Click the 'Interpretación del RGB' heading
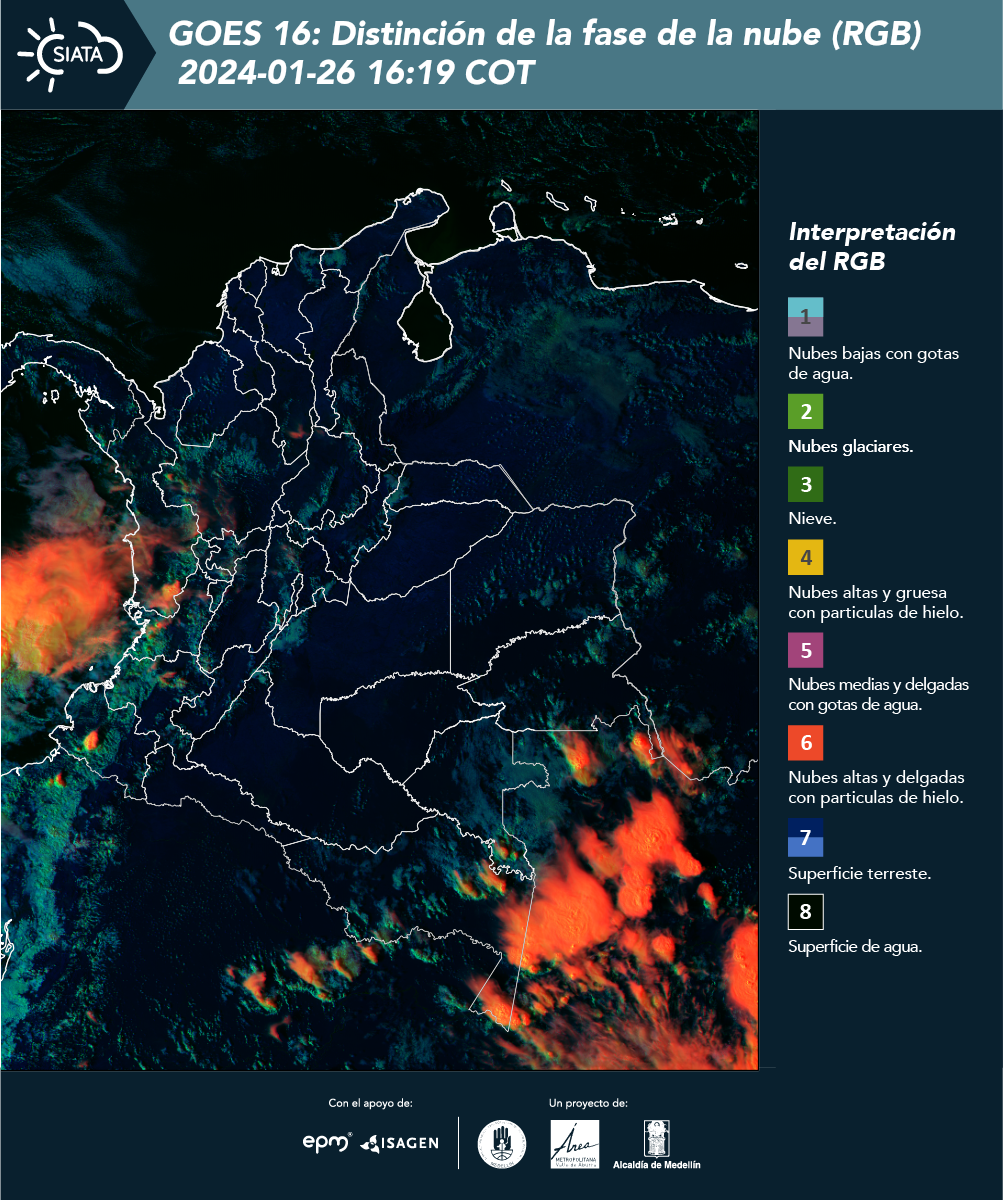The height and width of the screenshot is (1200, 1003). click(872, 247)
